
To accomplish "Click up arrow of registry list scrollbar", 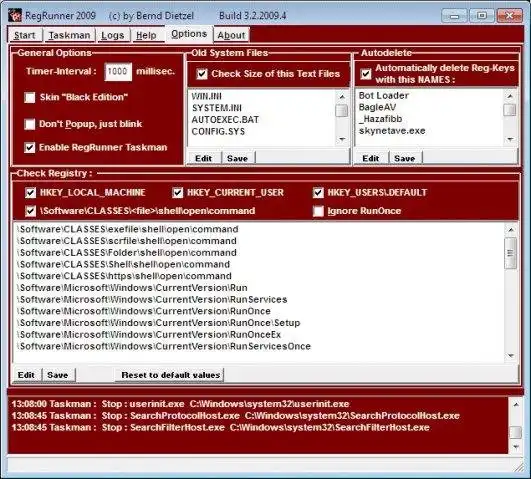I will [x=511, y=230].
